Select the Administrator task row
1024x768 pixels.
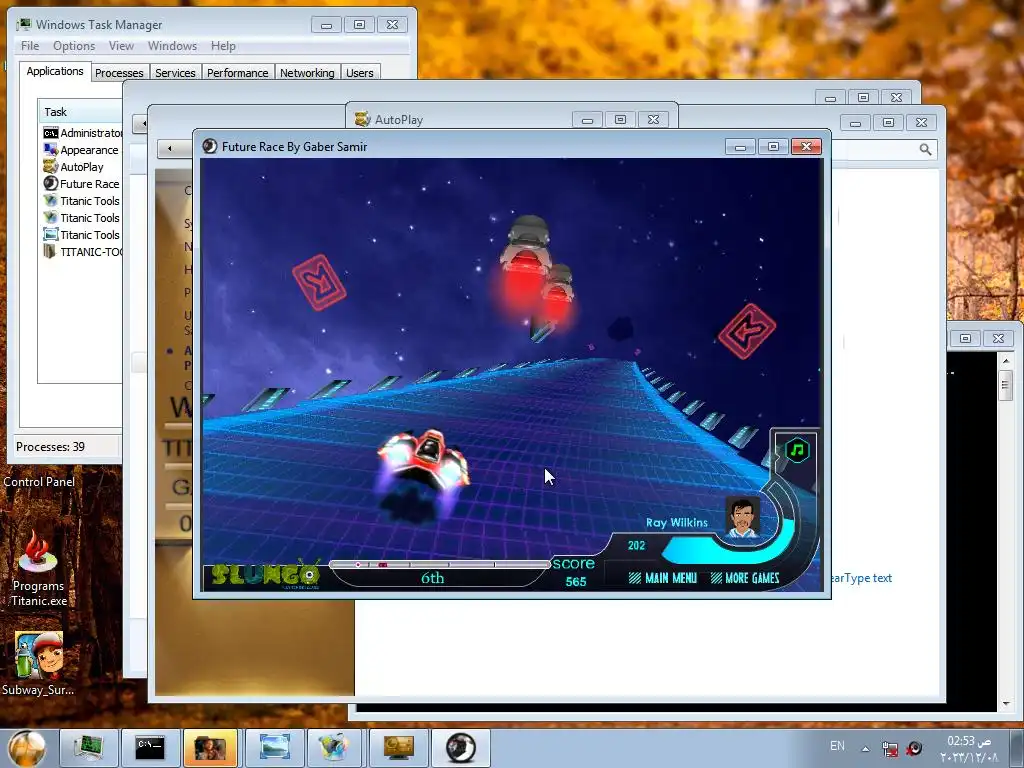(82, 133)
